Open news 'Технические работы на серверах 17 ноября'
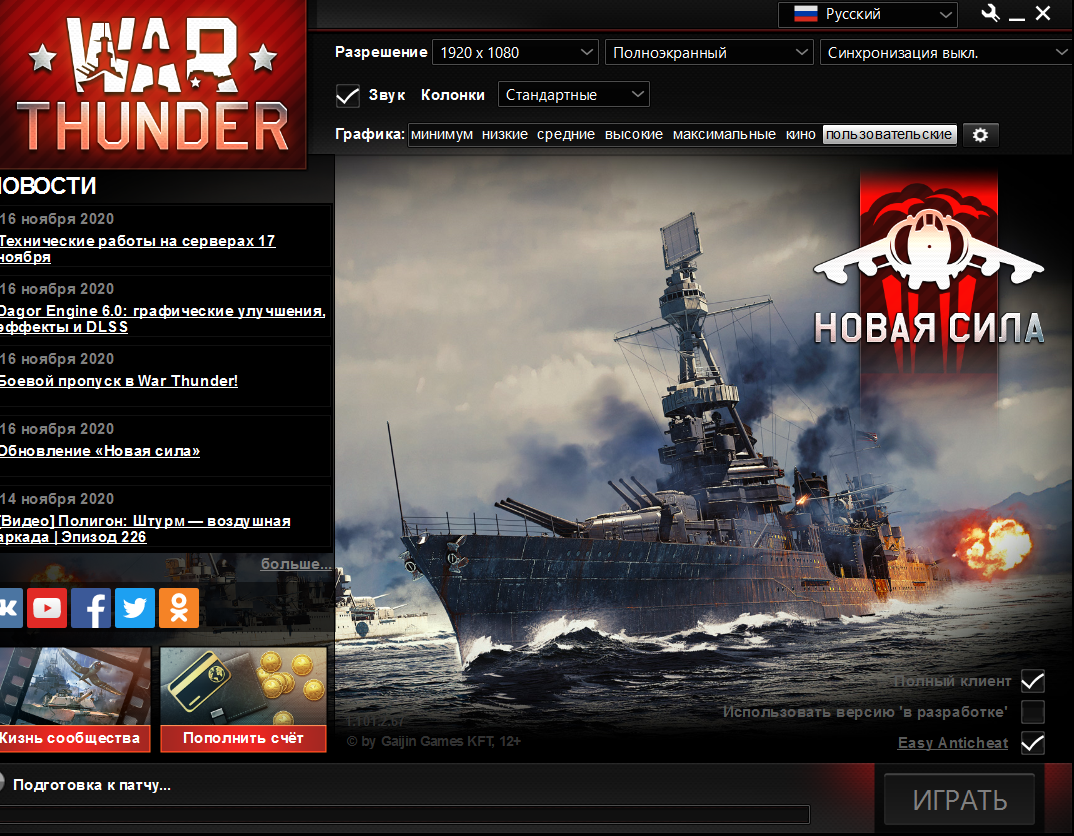 [137, 249]
